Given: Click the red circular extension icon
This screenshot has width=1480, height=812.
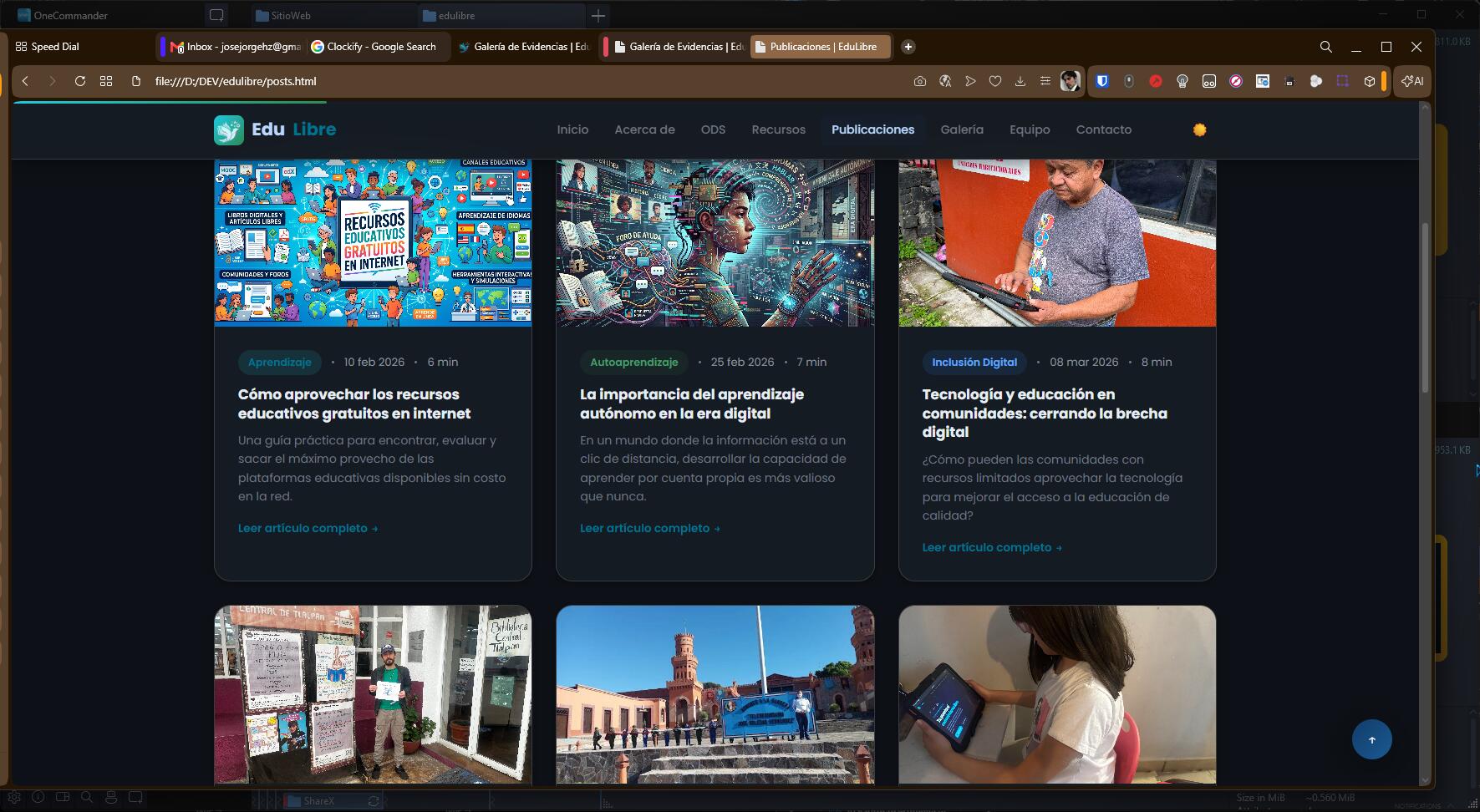Looking at the screenshot, I should pyautogui.click(x=1156, y=81).
